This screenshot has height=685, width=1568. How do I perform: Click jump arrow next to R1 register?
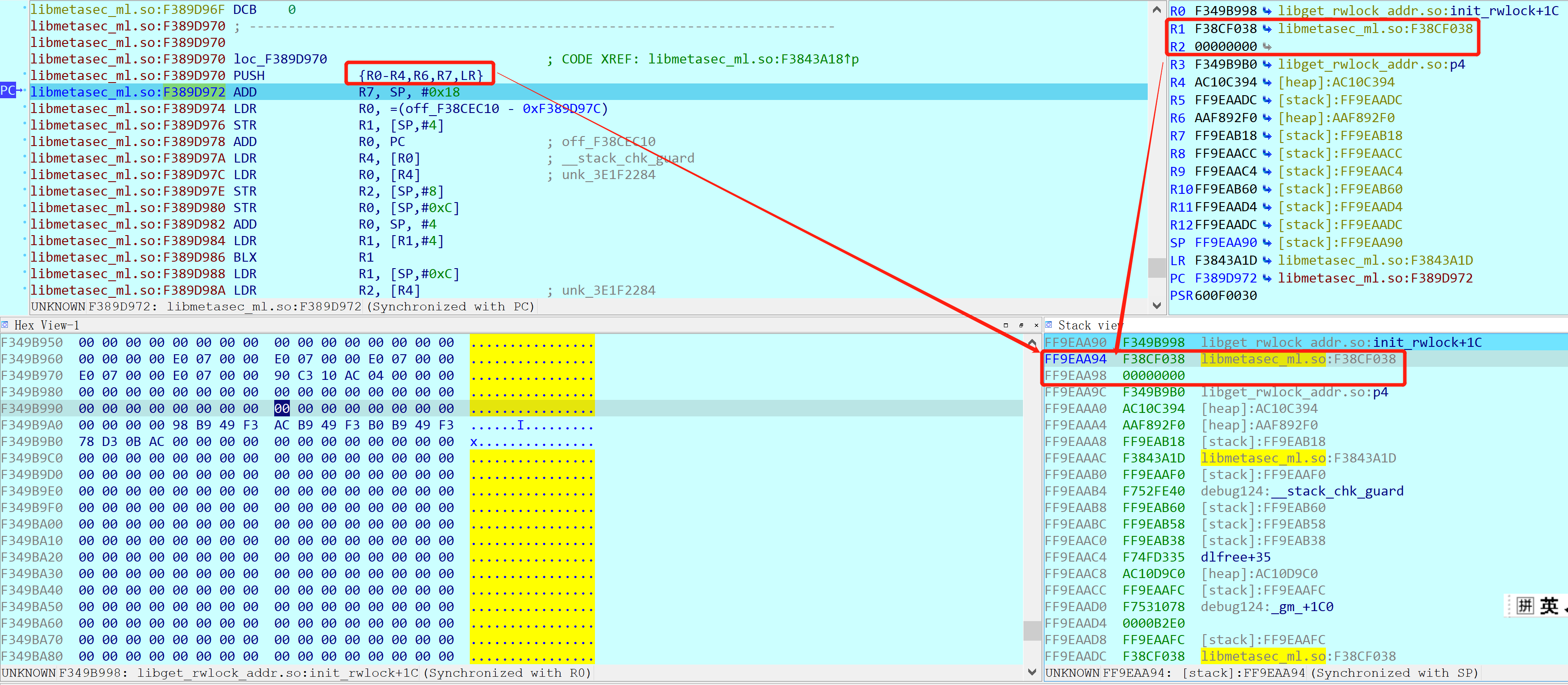coord(1267,29)
